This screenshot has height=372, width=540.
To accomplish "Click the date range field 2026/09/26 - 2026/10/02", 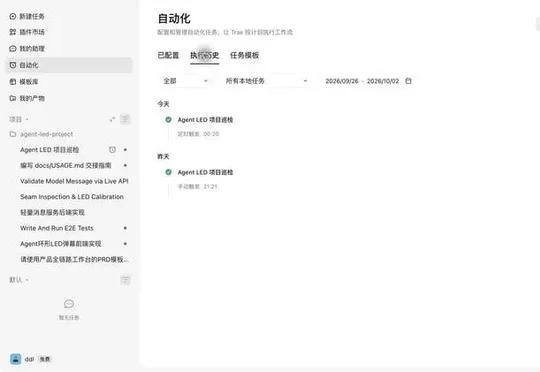I will click(368, 81).
